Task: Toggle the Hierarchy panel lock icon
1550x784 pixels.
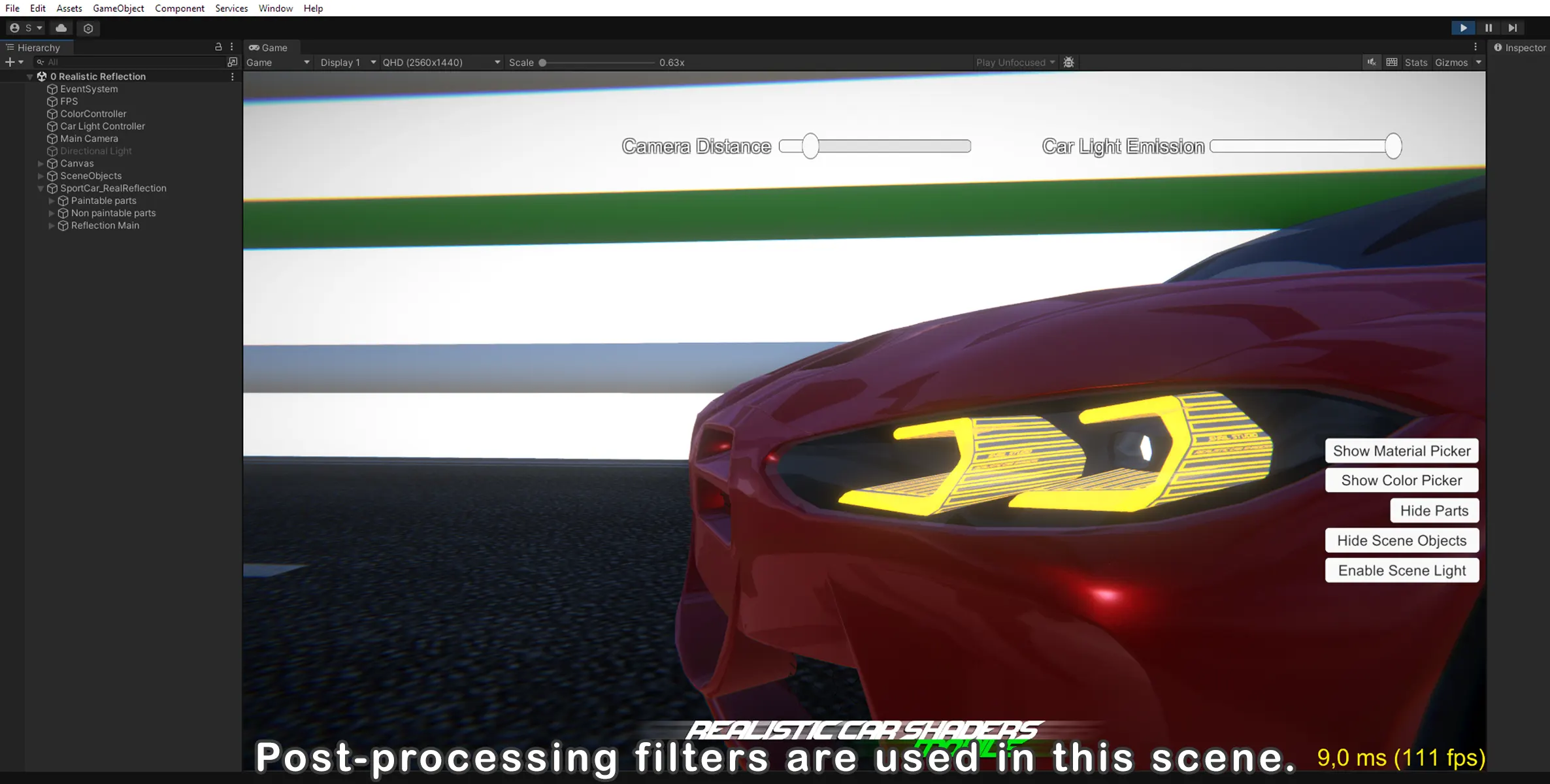Action: pyautogui.click(x=218, y=47)
